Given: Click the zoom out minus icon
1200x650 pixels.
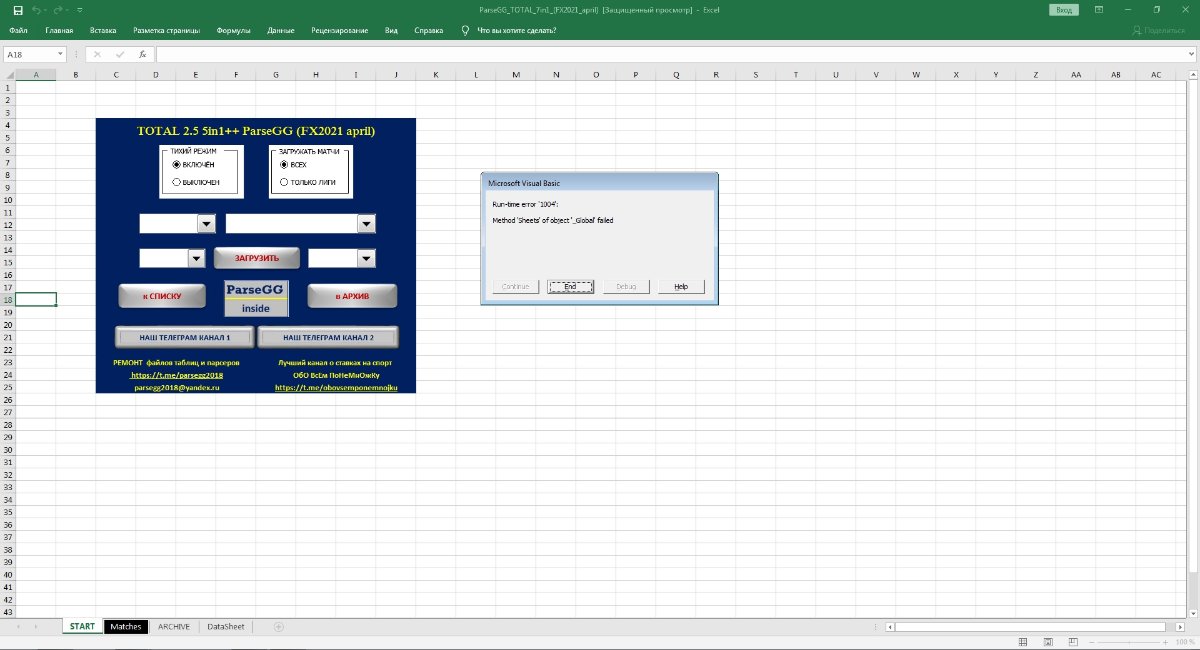Looking at the screenshot, I should 1090,641.
